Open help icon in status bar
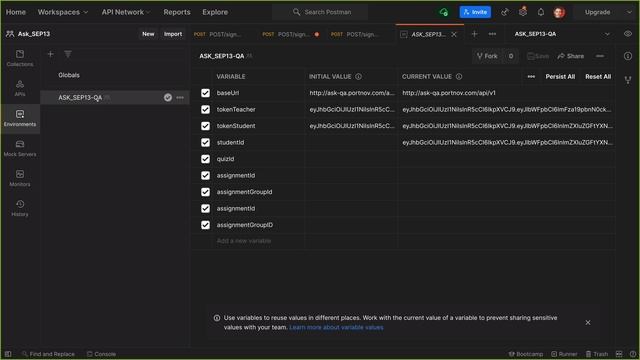This screenshot has height=360, width=640. pos(633,354)
